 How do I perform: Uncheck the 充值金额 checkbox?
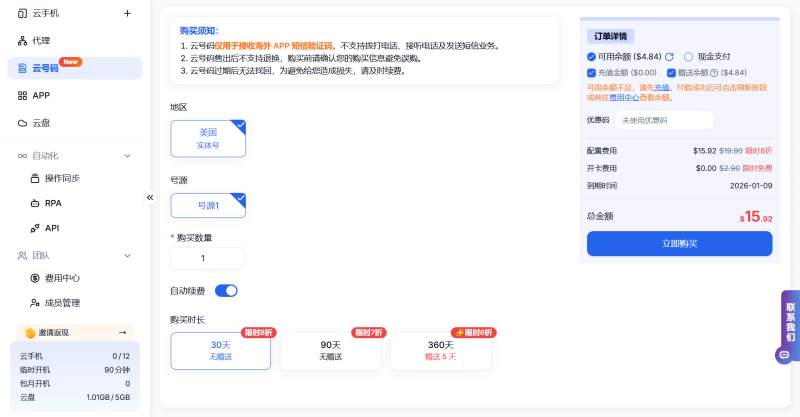click(x=592, y=72)
